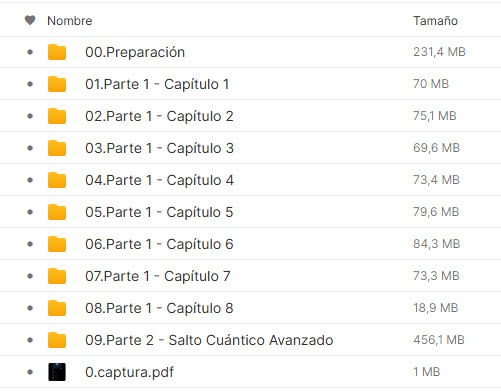Image resolution: width=501 pixels, height=391 pixels.
Task: Toggle favorite dot for 04.Parte 1 - Capítulo 4
Action: 30,180
